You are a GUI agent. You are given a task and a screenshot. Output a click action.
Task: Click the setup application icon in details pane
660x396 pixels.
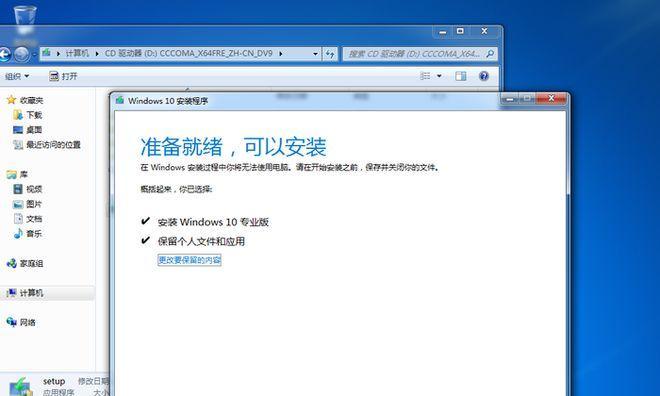coord(20,386)
